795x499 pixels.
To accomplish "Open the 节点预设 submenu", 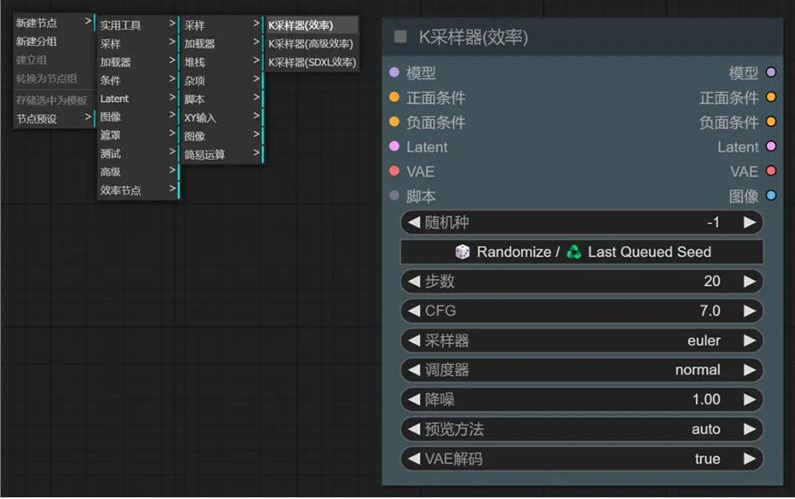I will (54, 119).
